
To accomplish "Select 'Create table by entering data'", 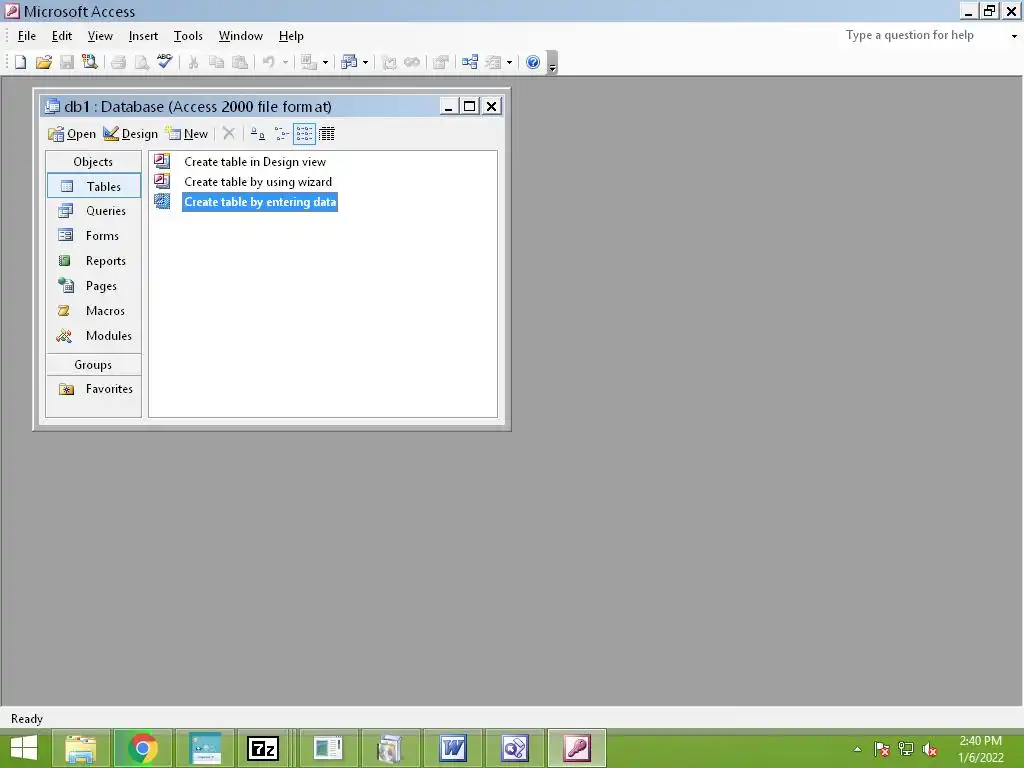I will pyautogui.click(x=260, y=202).
